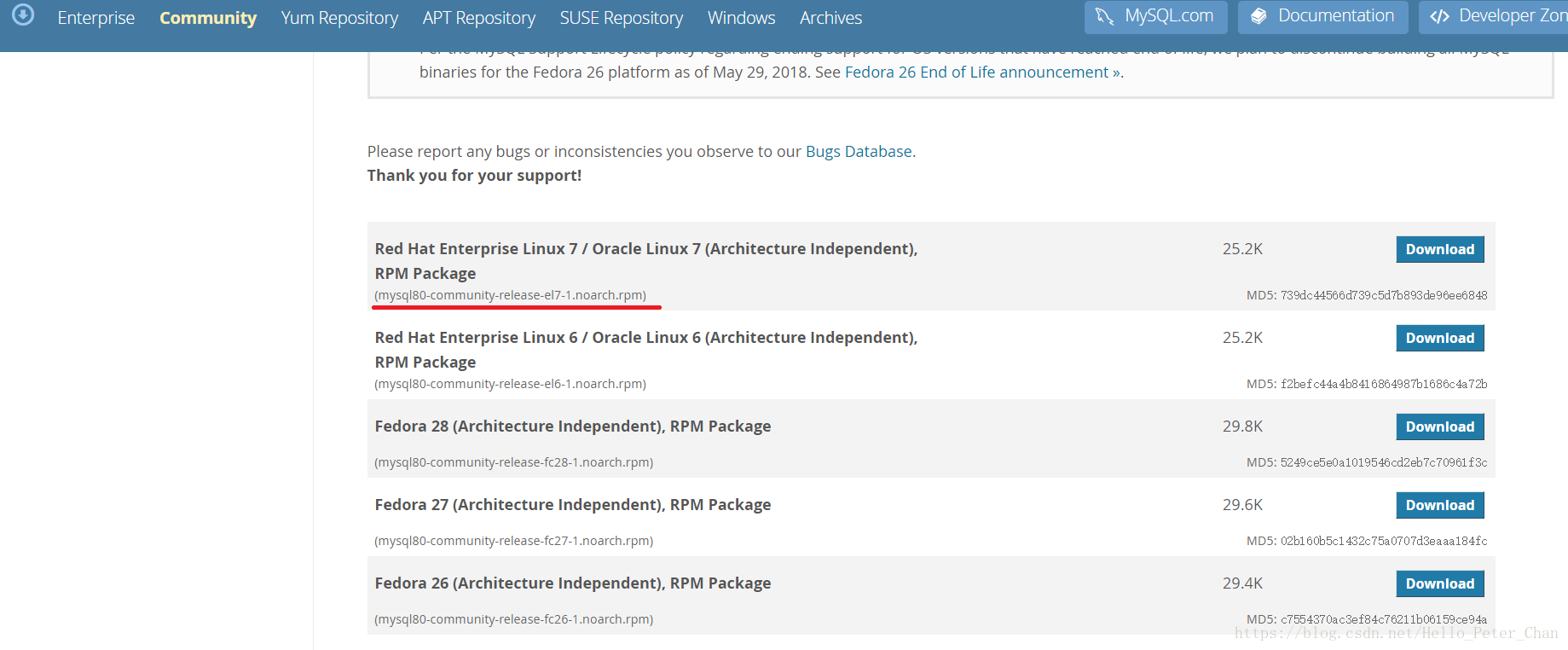1568x650 pixels.
Task: Go to the Yum Repository tab
Action: pyautogui.click(x=339, y=18)
